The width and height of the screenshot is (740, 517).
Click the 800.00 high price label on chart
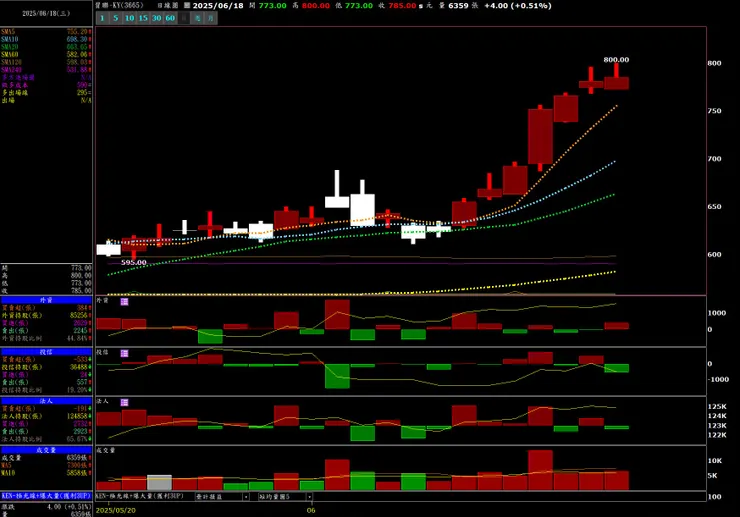(616, 59)
